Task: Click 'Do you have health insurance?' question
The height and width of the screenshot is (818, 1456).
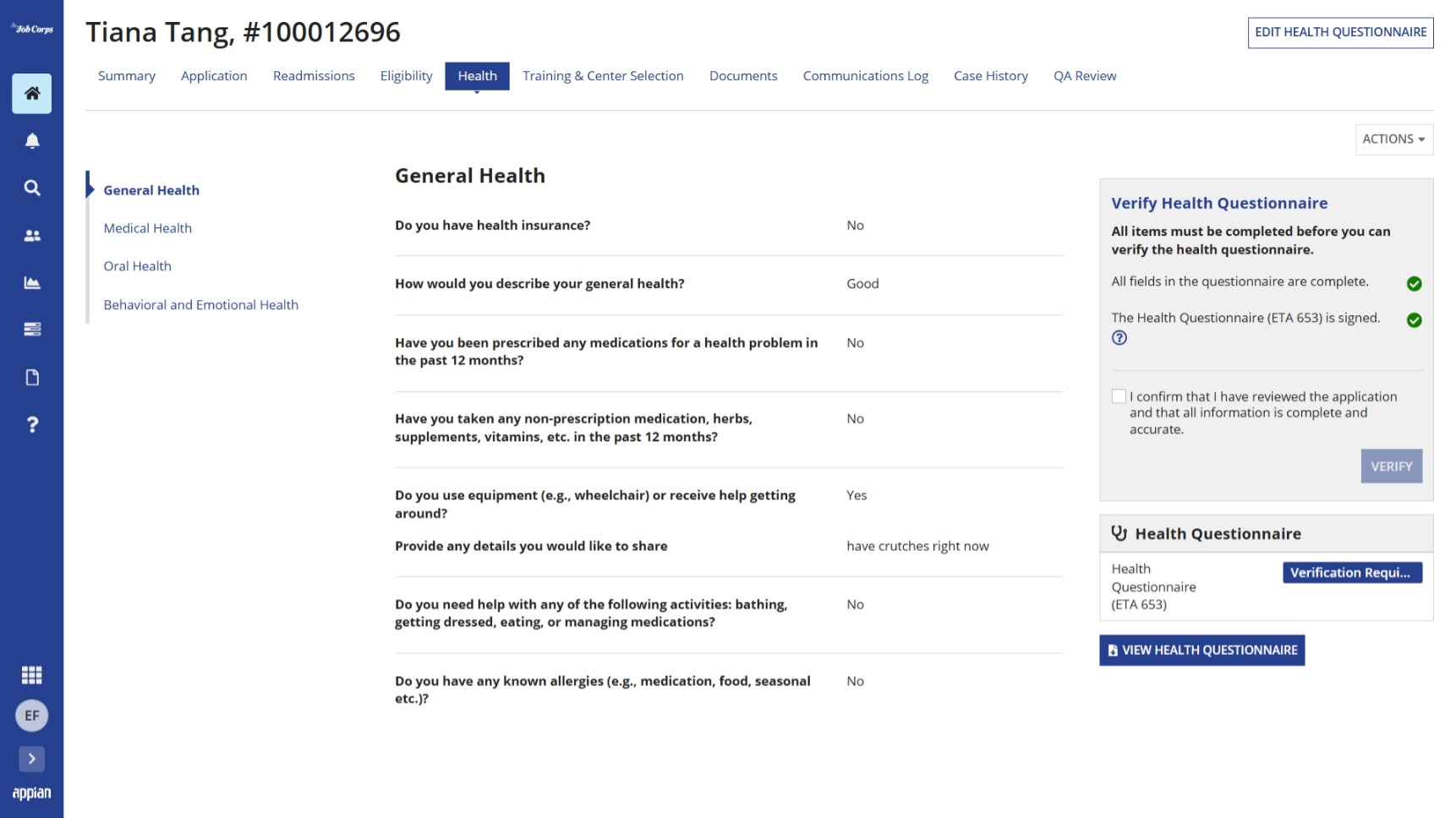Action: point(492,226)
